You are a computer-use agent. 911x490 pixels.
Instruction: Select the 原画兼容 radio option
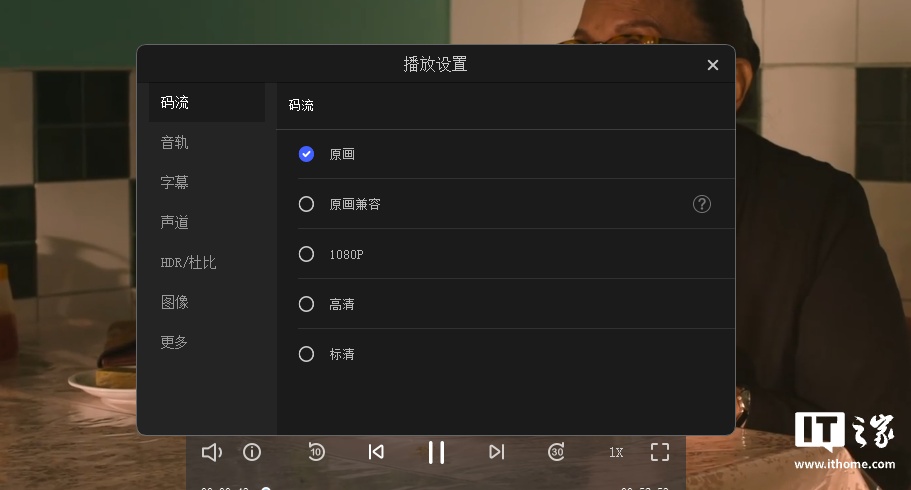point(307,204)
